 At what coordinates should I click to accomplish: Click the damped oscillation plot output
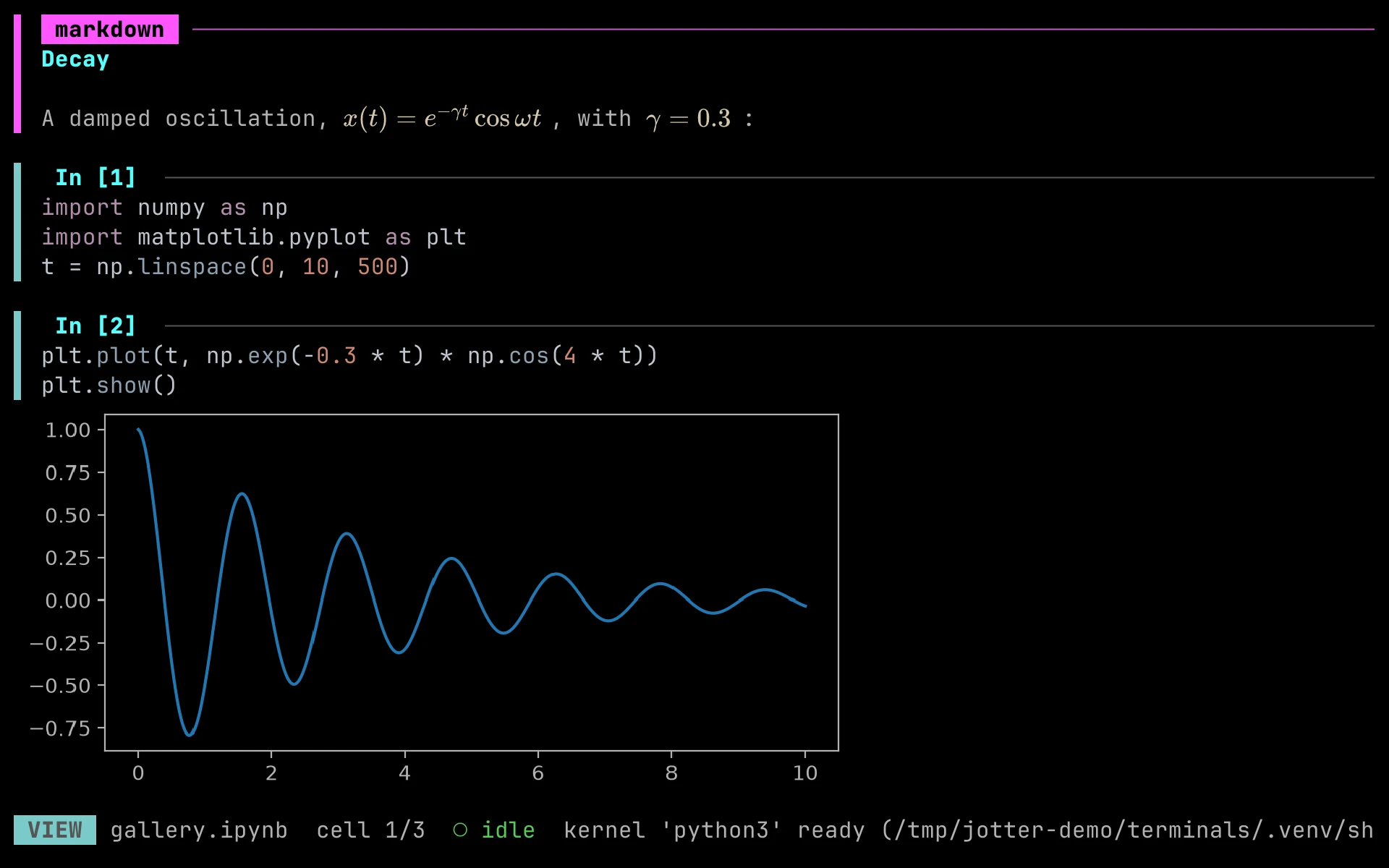point(434,599)
